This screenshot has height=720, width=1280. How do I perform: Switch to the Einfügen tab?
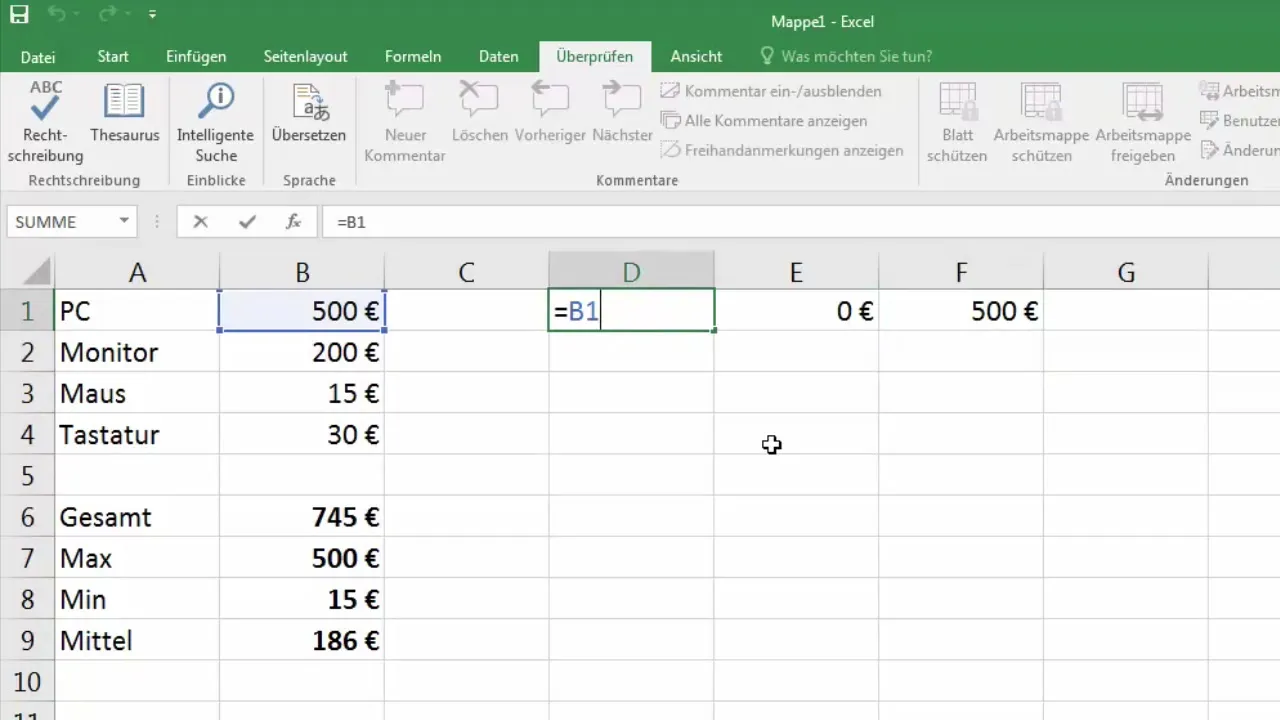[x=196, y=57]
